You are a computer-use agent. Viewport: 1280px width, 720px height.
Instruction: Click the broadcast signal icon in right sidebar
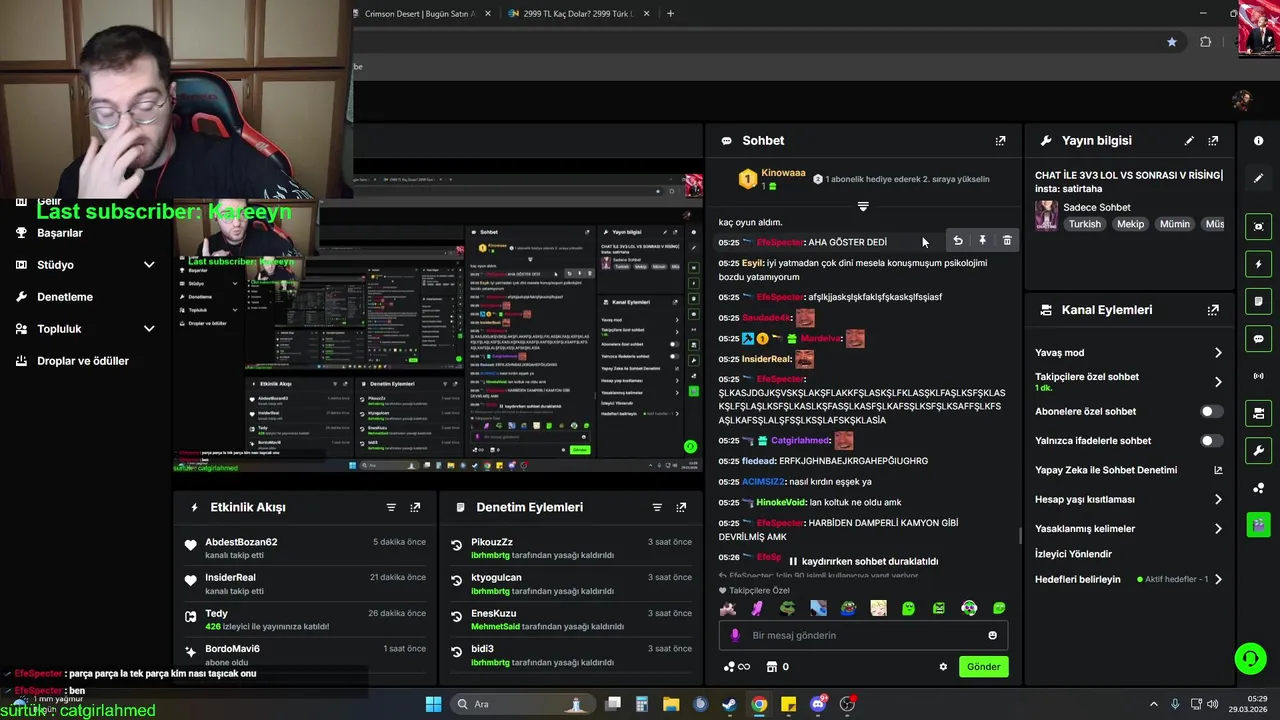click(x=1258, y=376)
